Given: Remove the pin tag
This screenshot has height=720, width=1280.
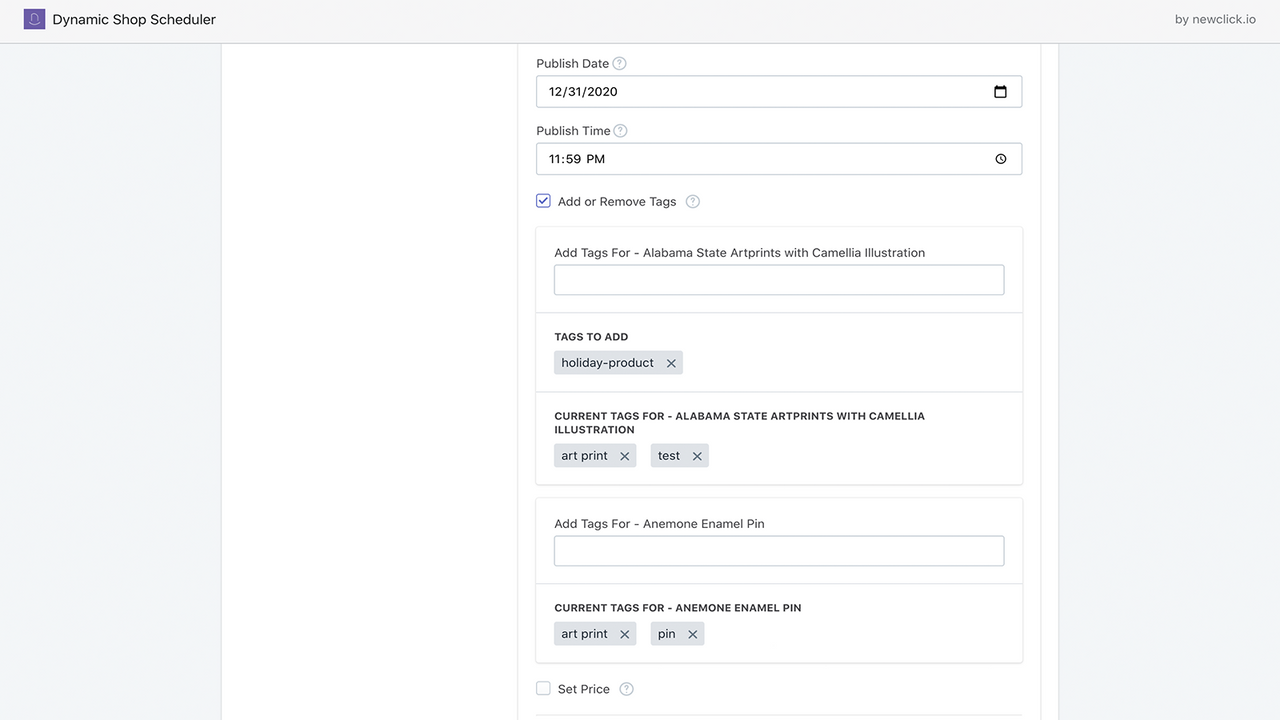Looking at the screenshot, I should coord(692,634).
